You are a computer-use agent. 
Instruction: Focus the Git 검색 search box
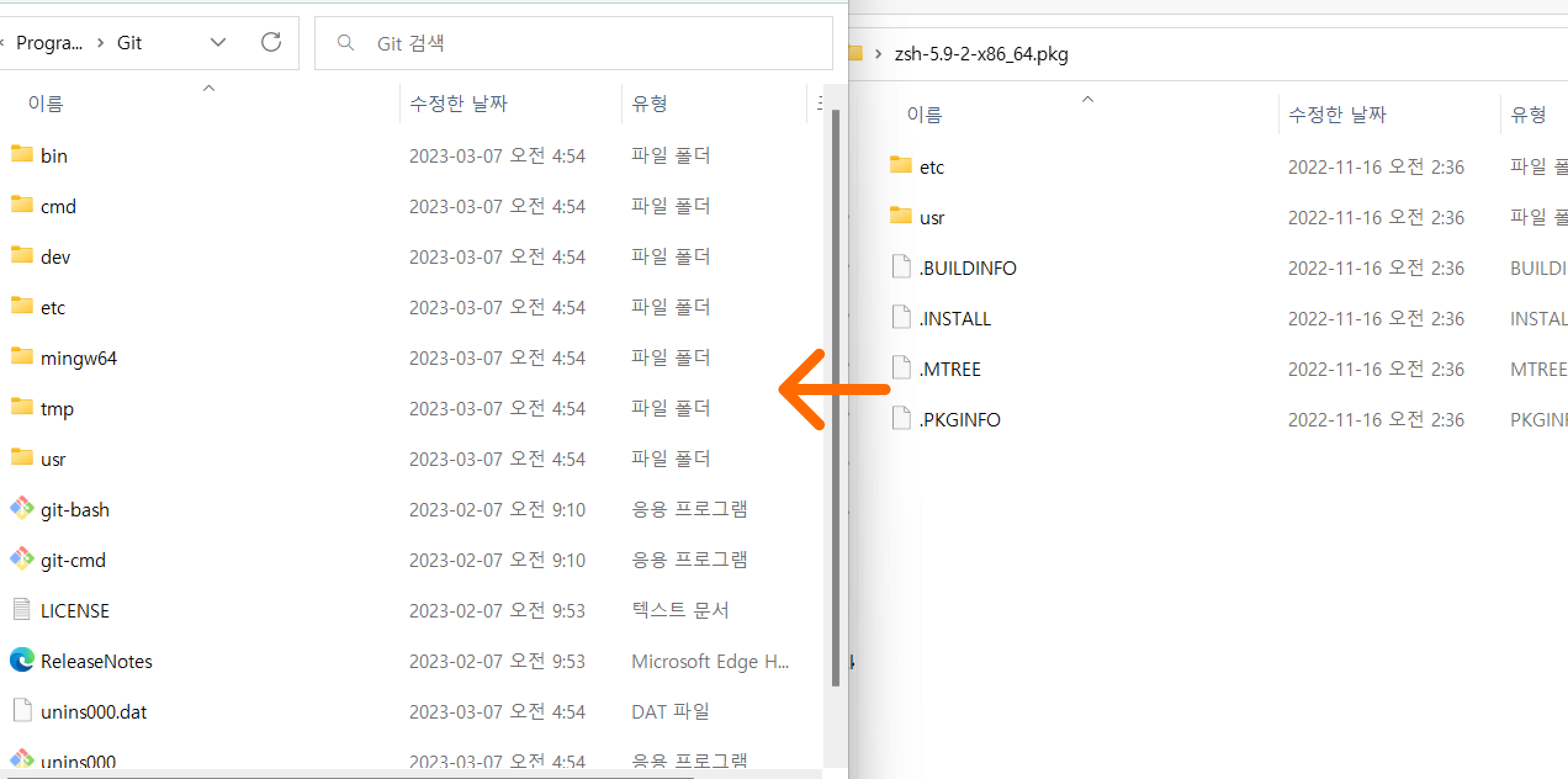(x=574, y=43)
